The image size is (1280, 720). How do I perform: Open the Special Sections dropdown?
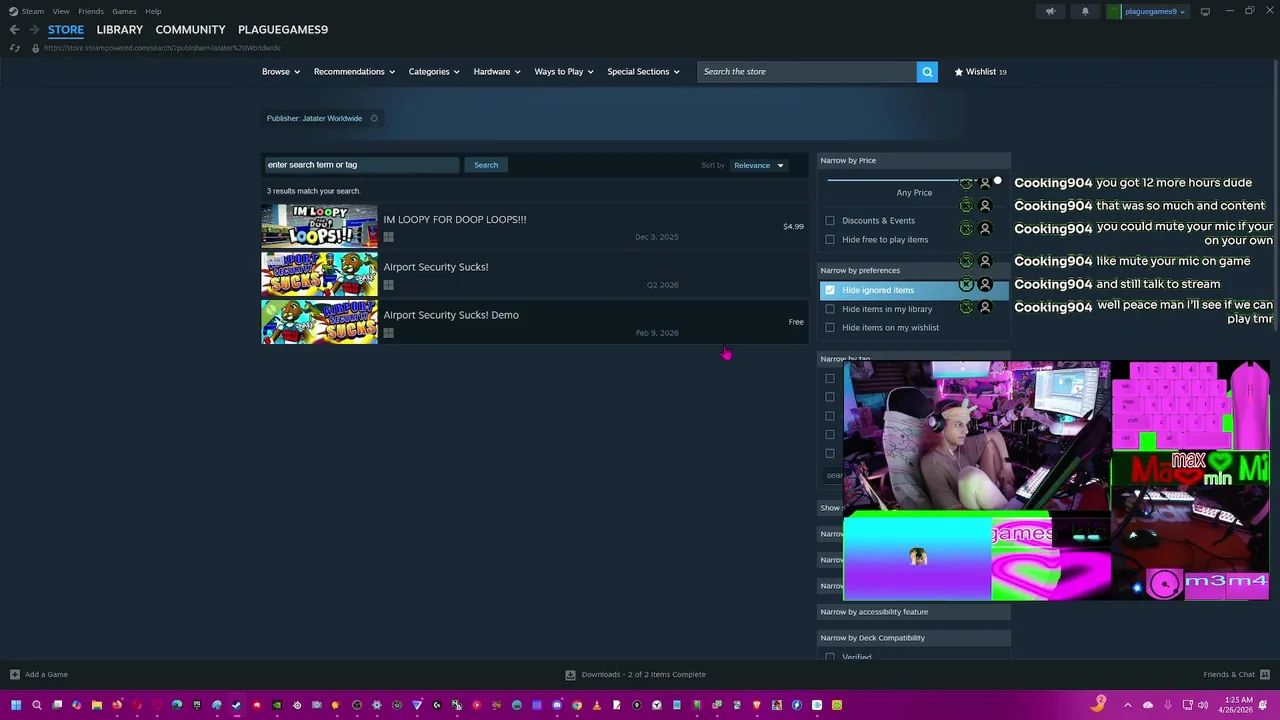click(643, 72)
